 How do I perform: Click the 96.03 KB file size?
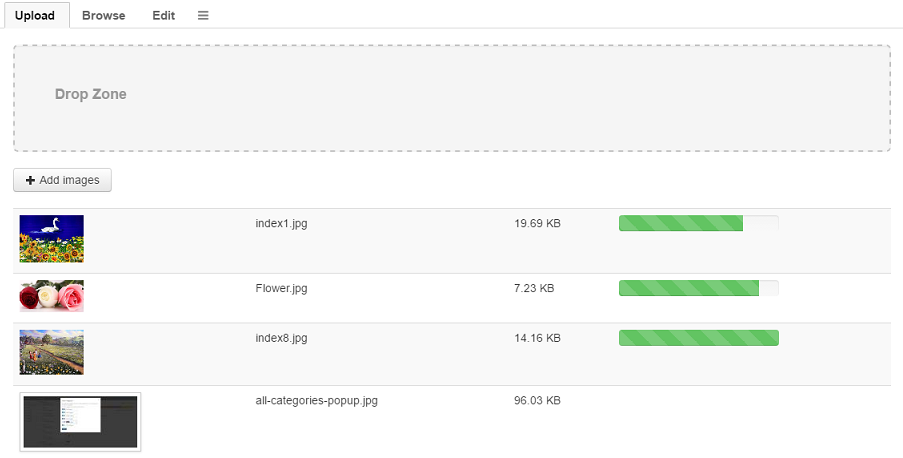537,400
